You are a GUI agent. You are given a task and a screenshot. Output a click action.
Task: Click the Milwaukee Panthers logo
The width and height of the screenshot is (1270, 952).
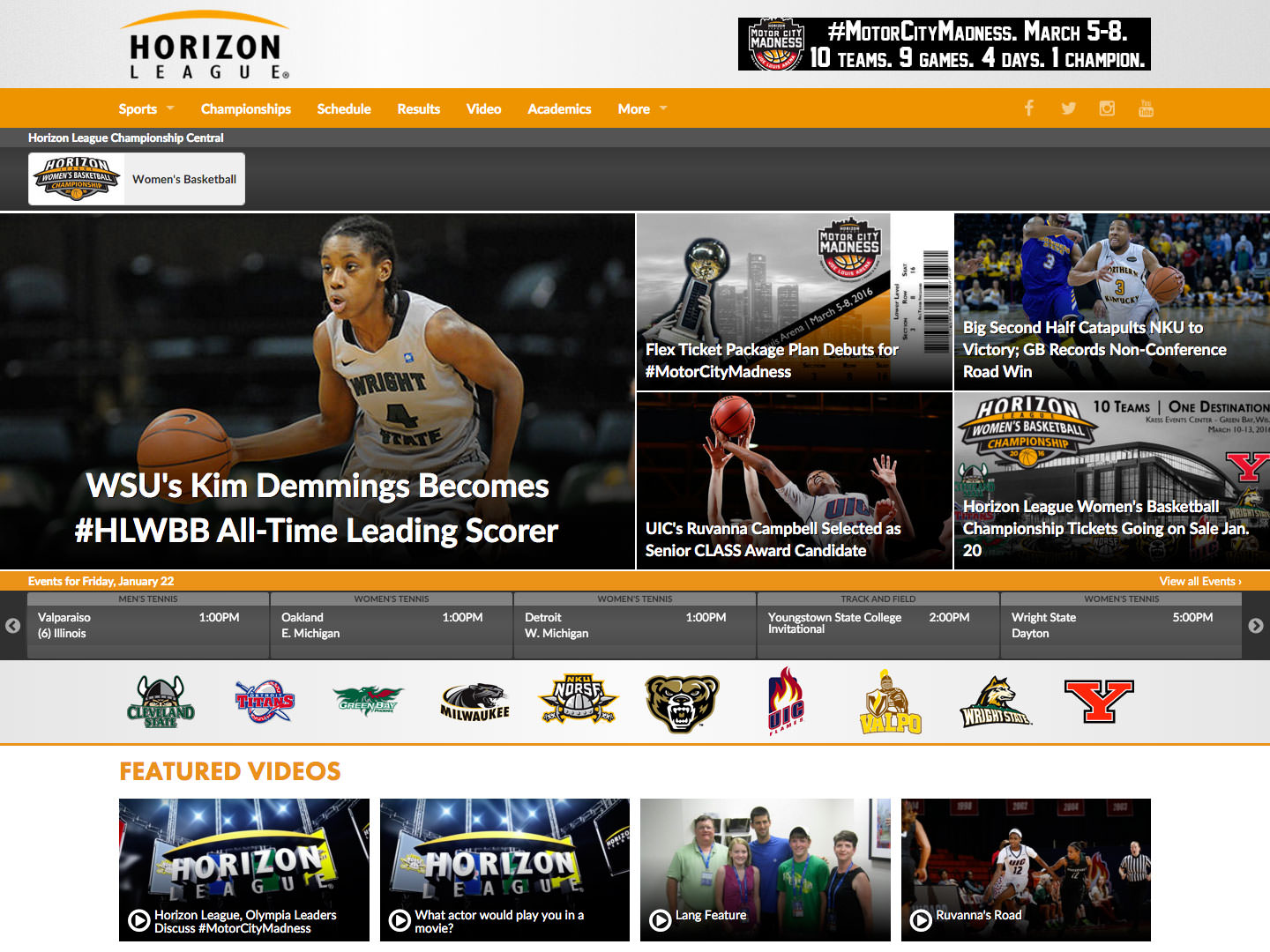474,702
